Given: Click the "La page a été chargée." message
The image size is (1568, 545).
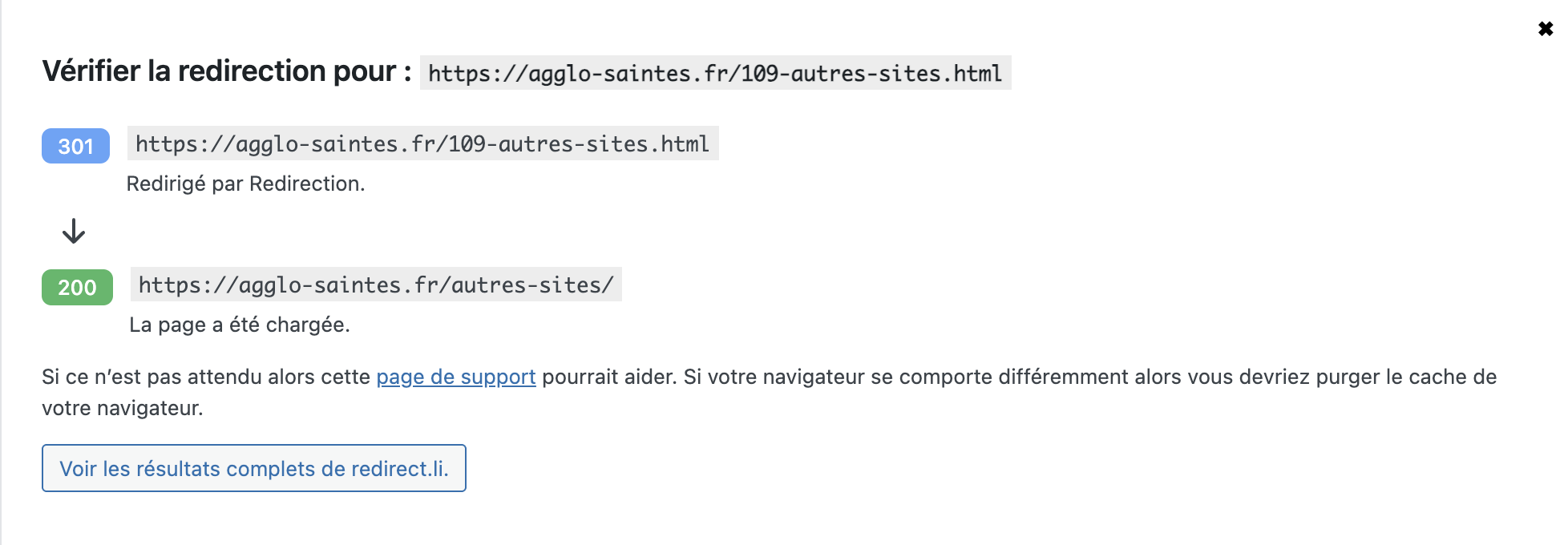Looking at the screenshot, I should tap(239, 325).
